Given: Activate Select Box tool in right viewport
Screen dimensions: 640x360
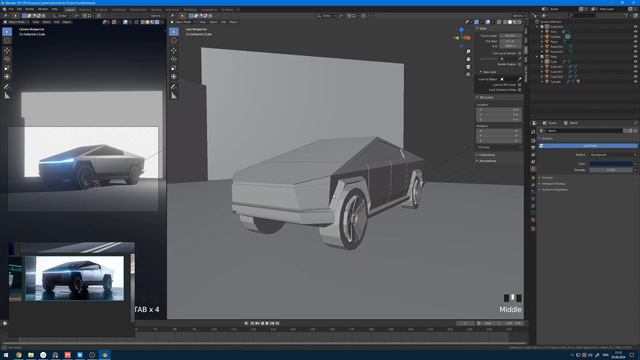Looking at the screenshot, I should (174, 31).
